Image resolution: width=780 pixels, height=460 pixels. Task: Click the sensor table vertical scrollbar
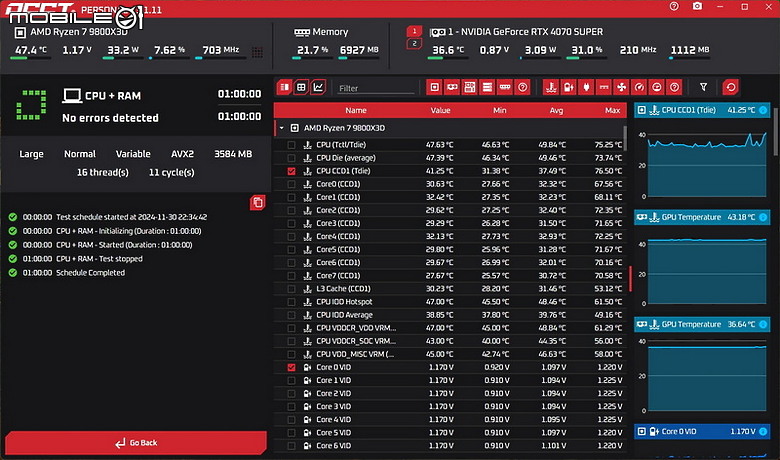coord(625,138)
